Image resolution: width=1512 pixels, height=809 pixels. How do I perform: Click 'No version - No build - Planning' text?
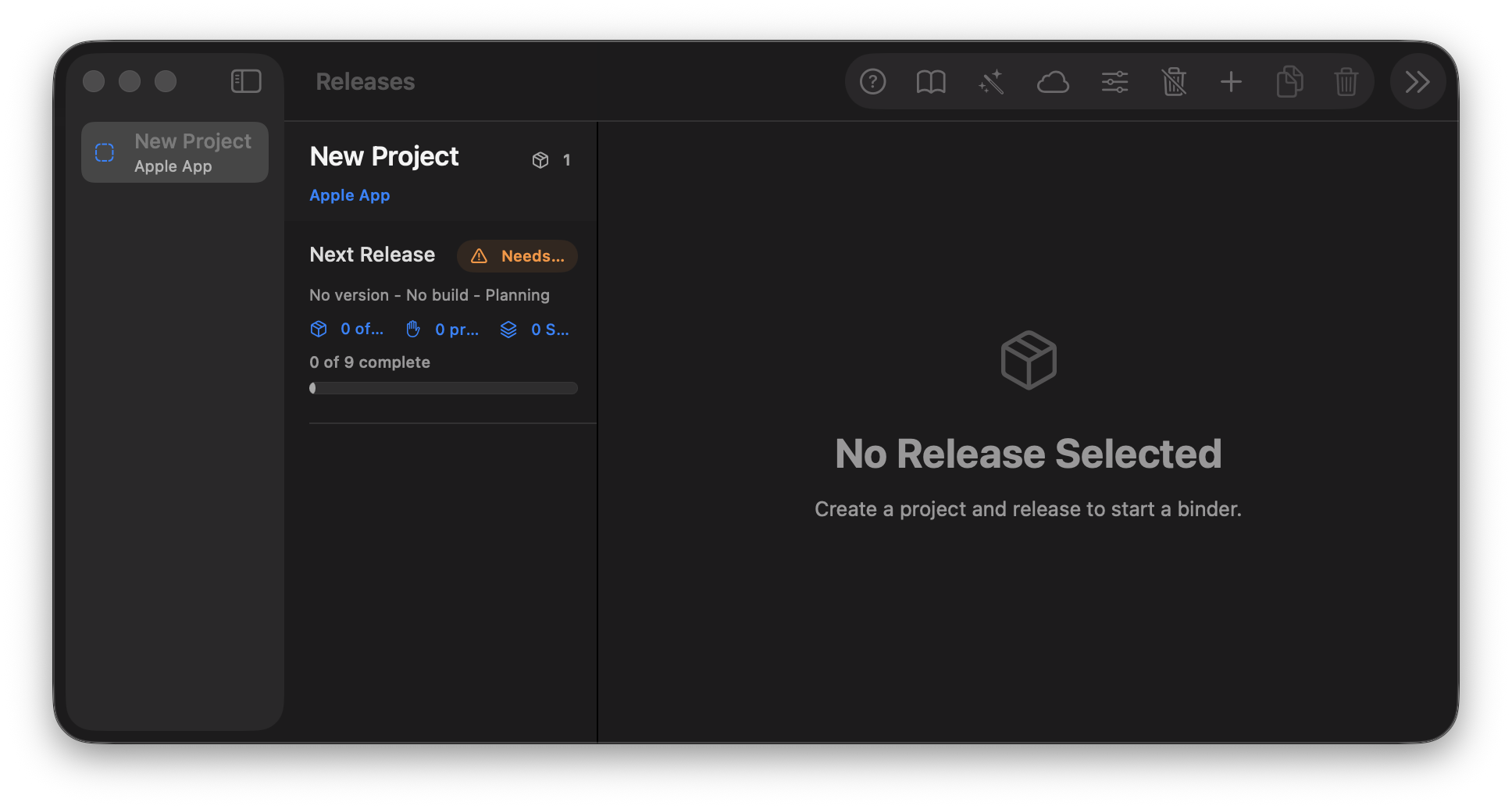point(430,295)
